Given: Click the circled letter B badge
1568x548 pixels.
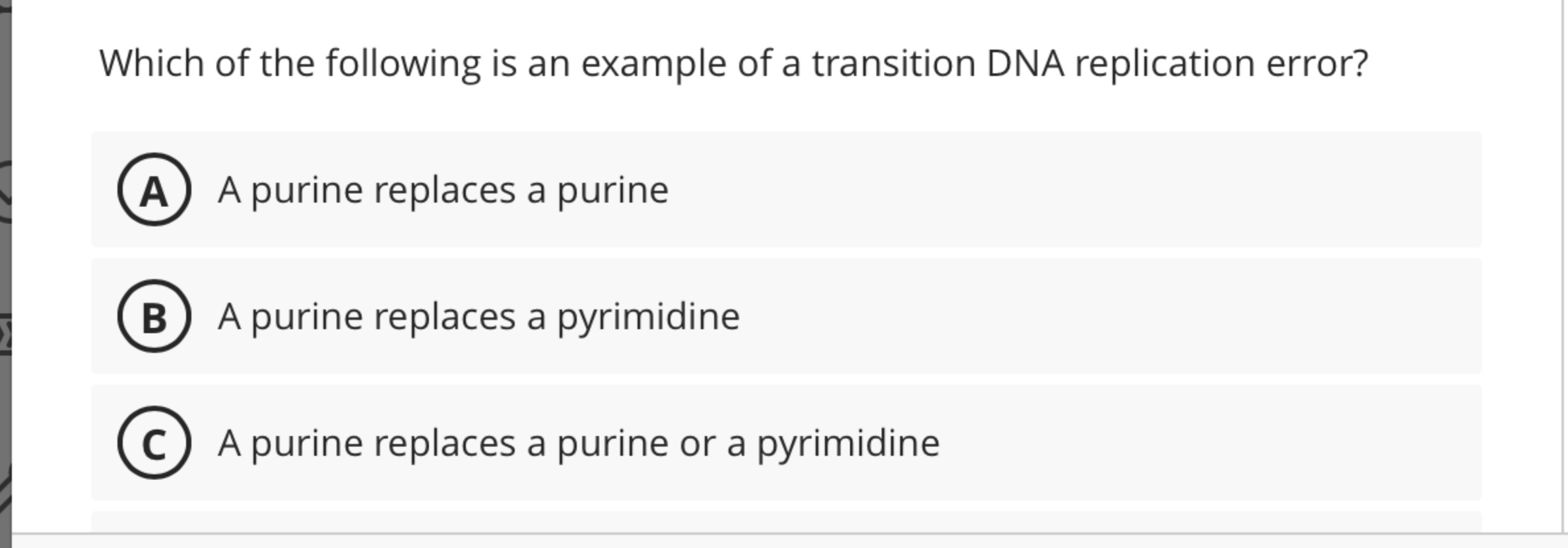Looking at the screenshot, I should (x=154, y=317).
